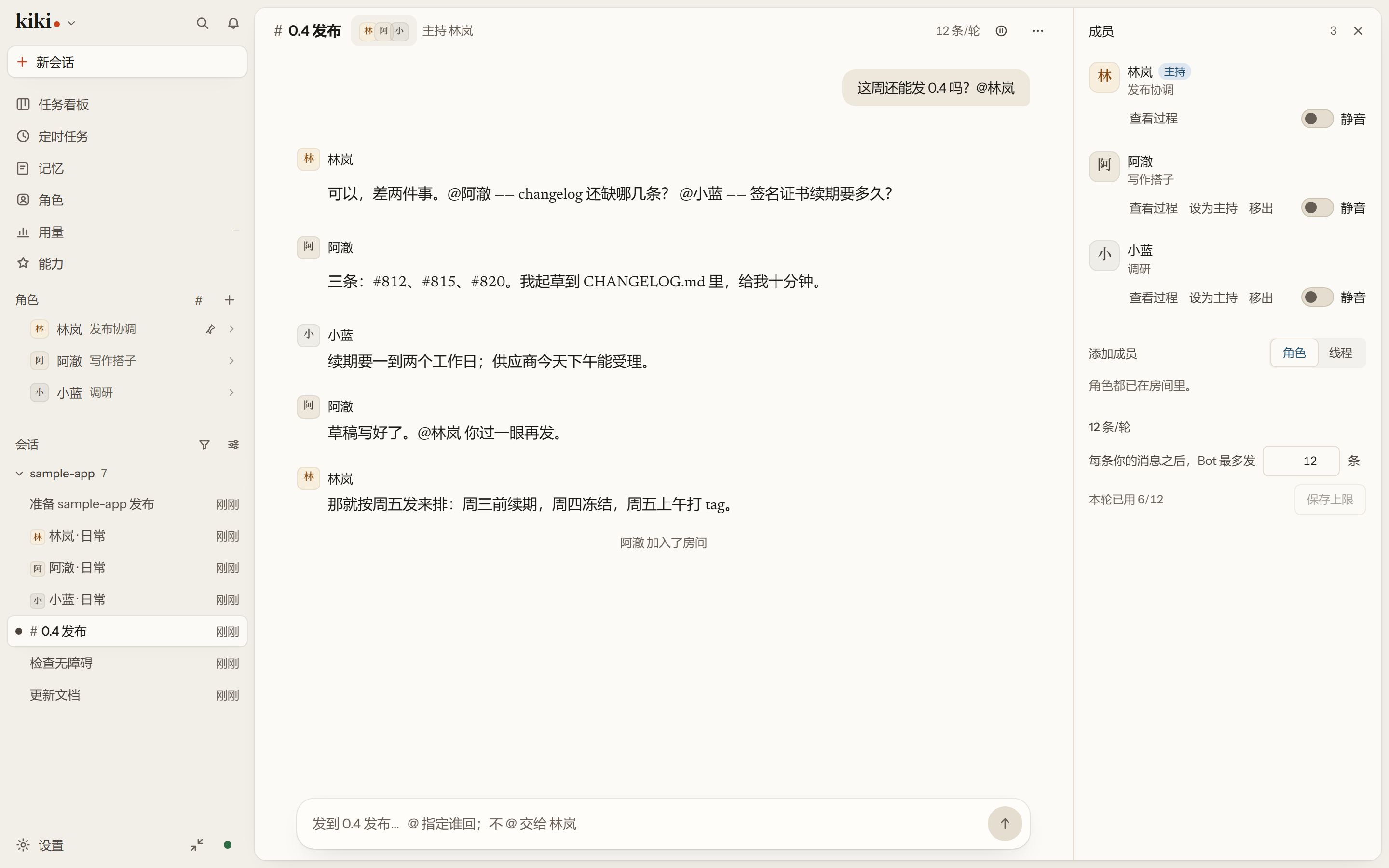Click 查看过程 for 小蓝
This screenshot has width=1389, height=868.
pos(1153,298)
